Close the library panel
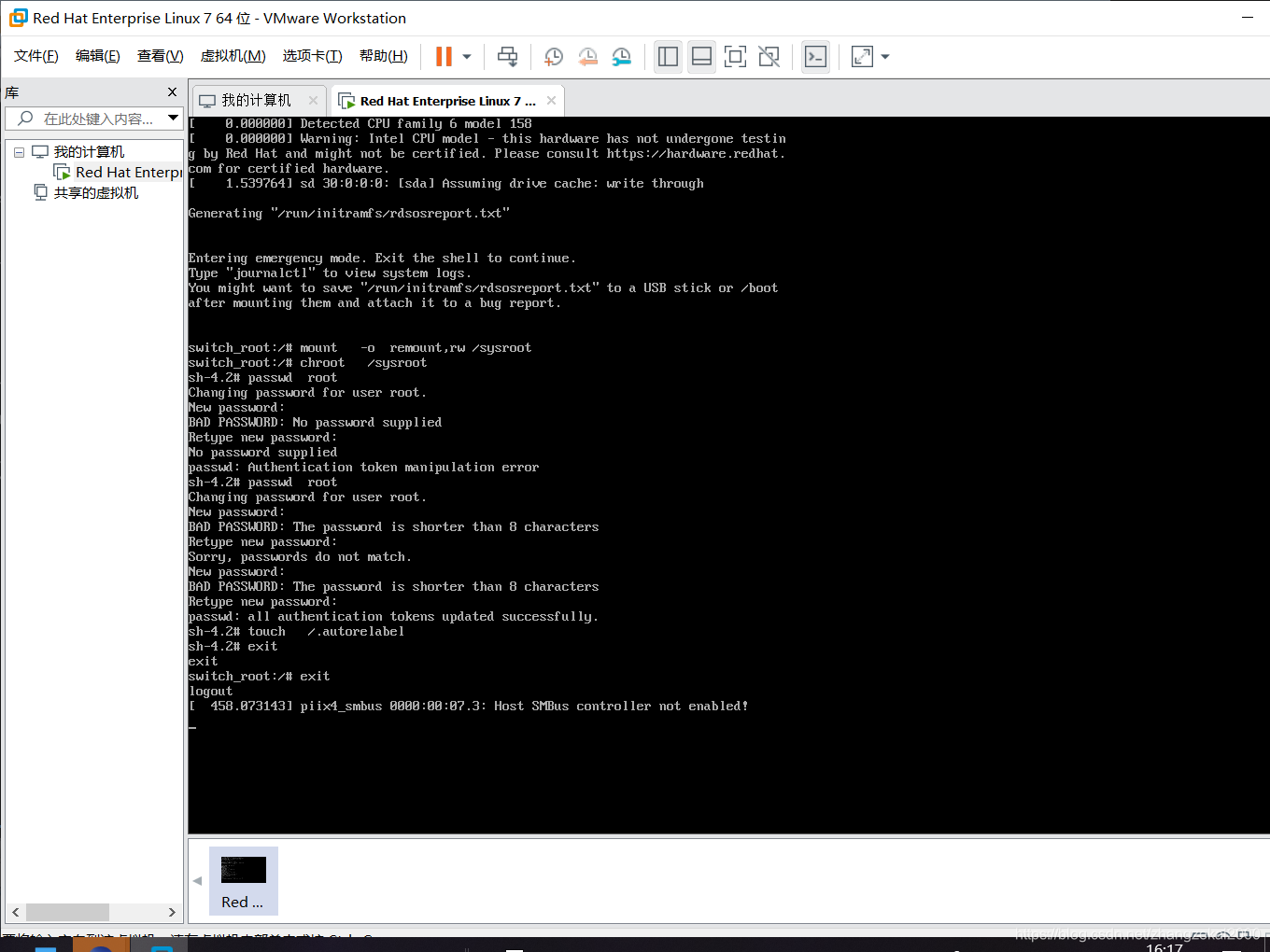 click(x=172, y=92)
